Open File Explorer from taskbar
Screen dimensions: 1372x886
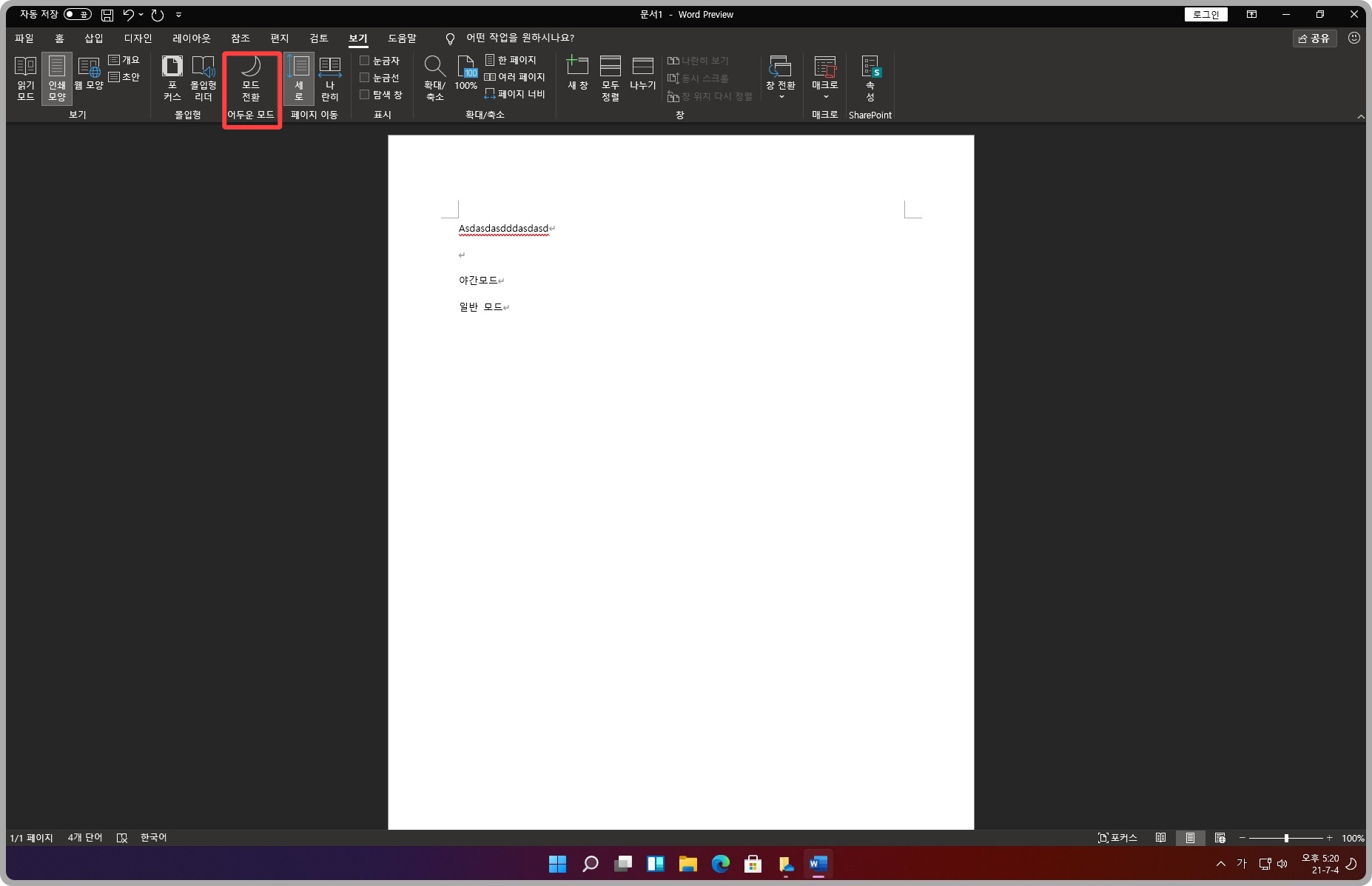pyautogui.click(x=687, y=864)
